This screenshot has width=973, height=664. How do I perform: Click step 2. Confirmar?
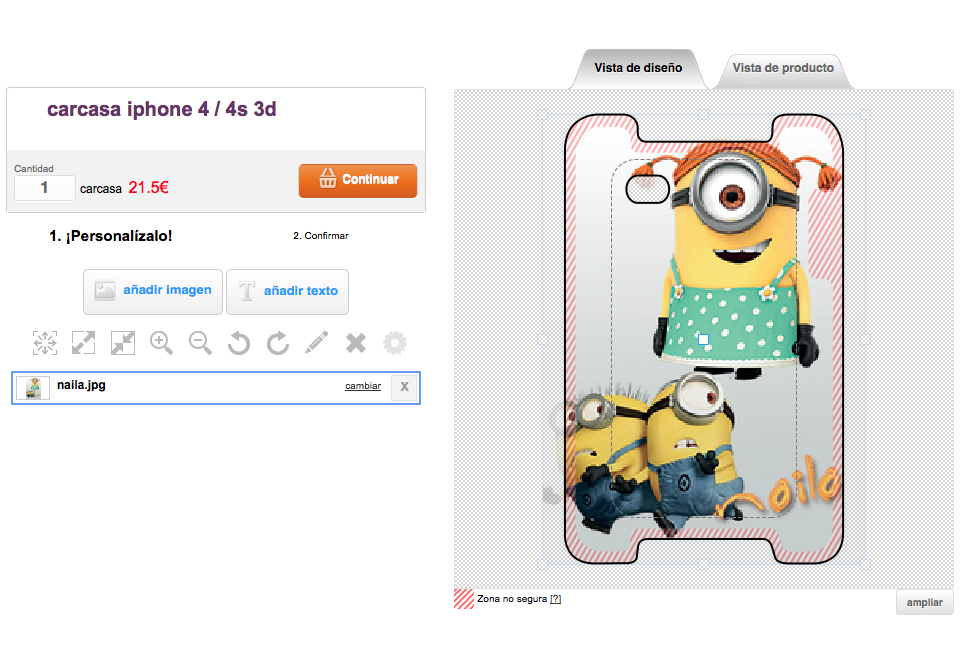click(x=321, y=236)
